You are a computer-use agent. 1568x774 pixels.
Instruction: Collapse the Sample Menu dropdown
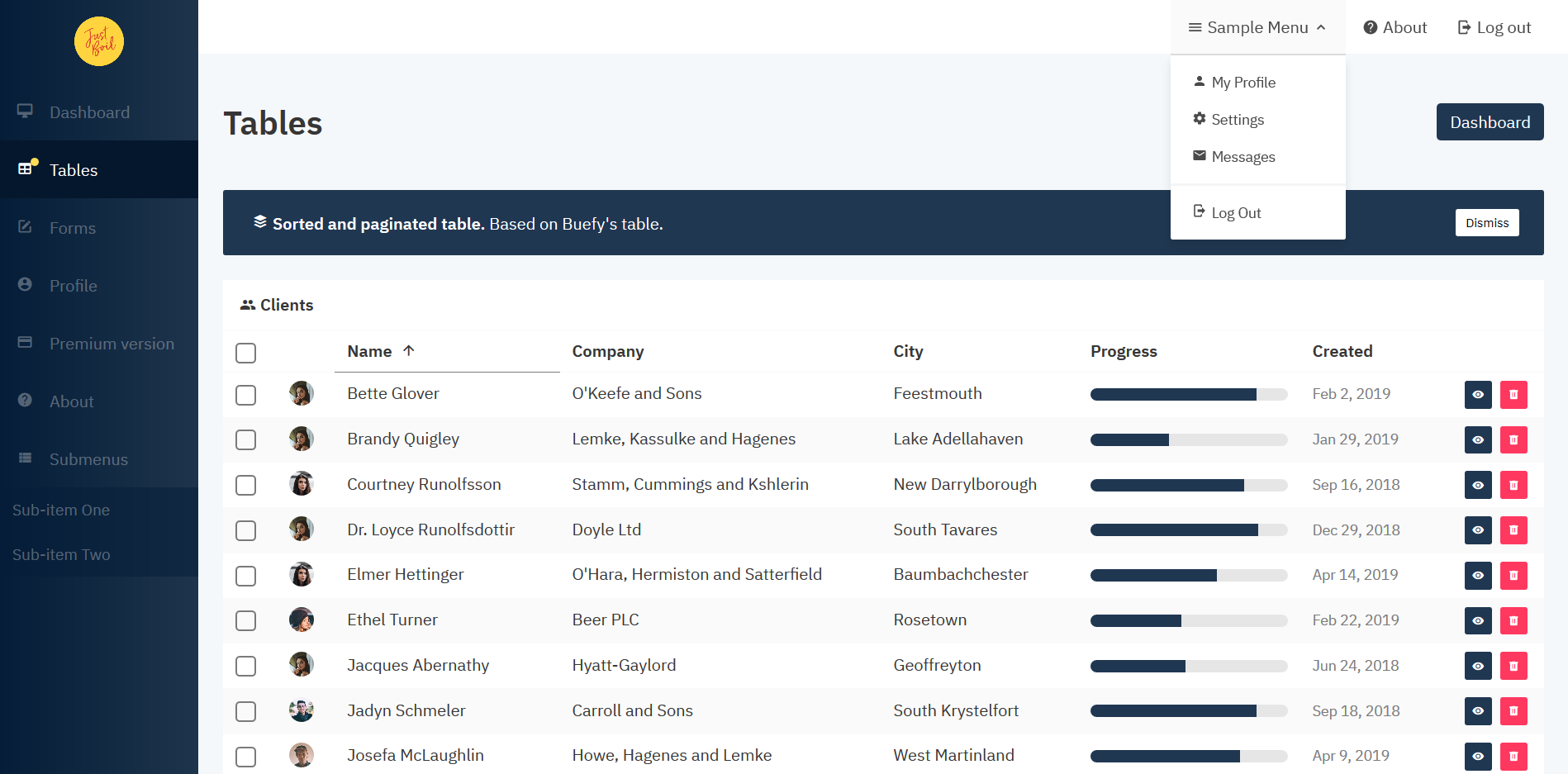pos(1257,27)
